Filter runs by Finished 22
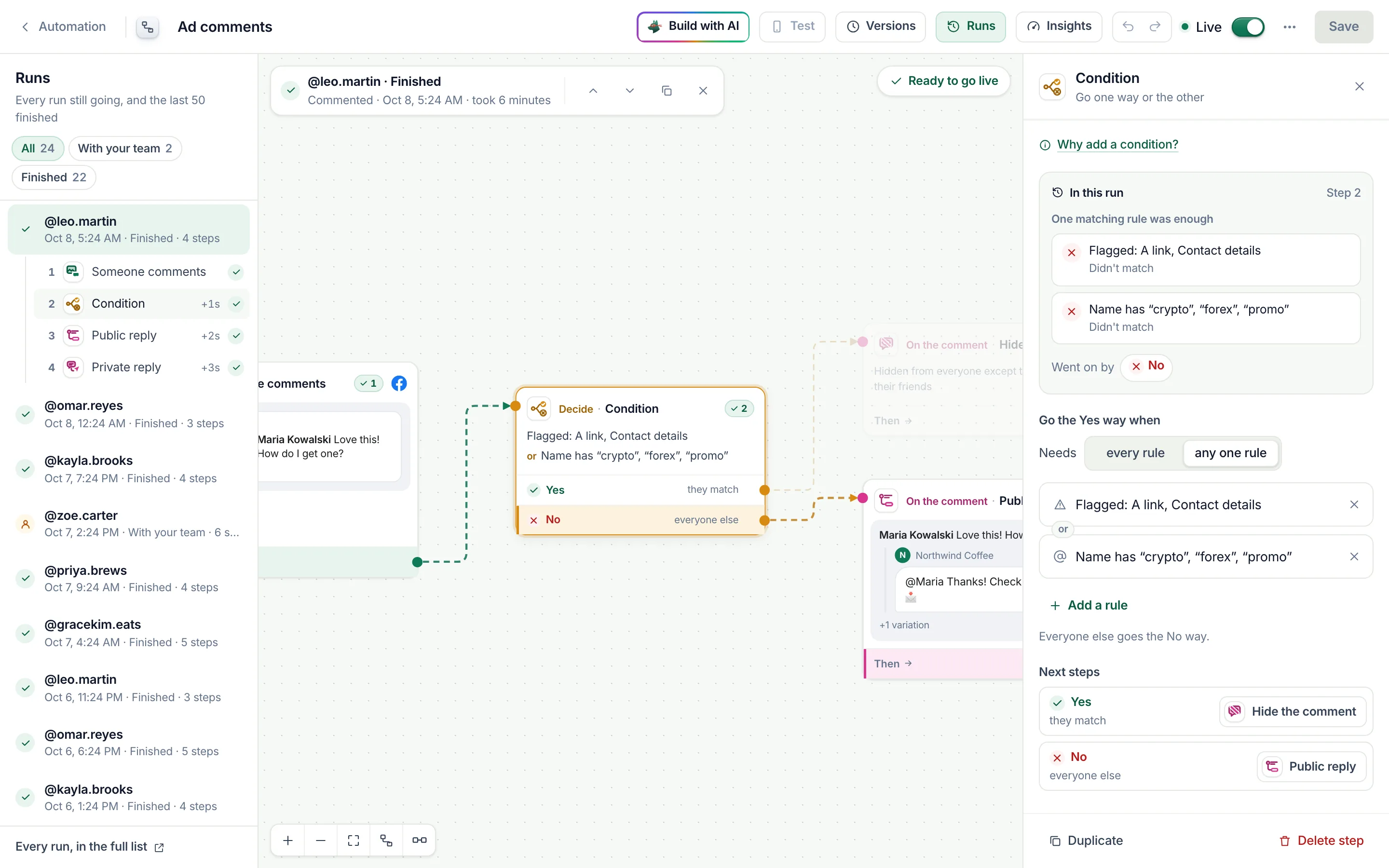This screenshot has height=868, width=1389. point(54,177)
